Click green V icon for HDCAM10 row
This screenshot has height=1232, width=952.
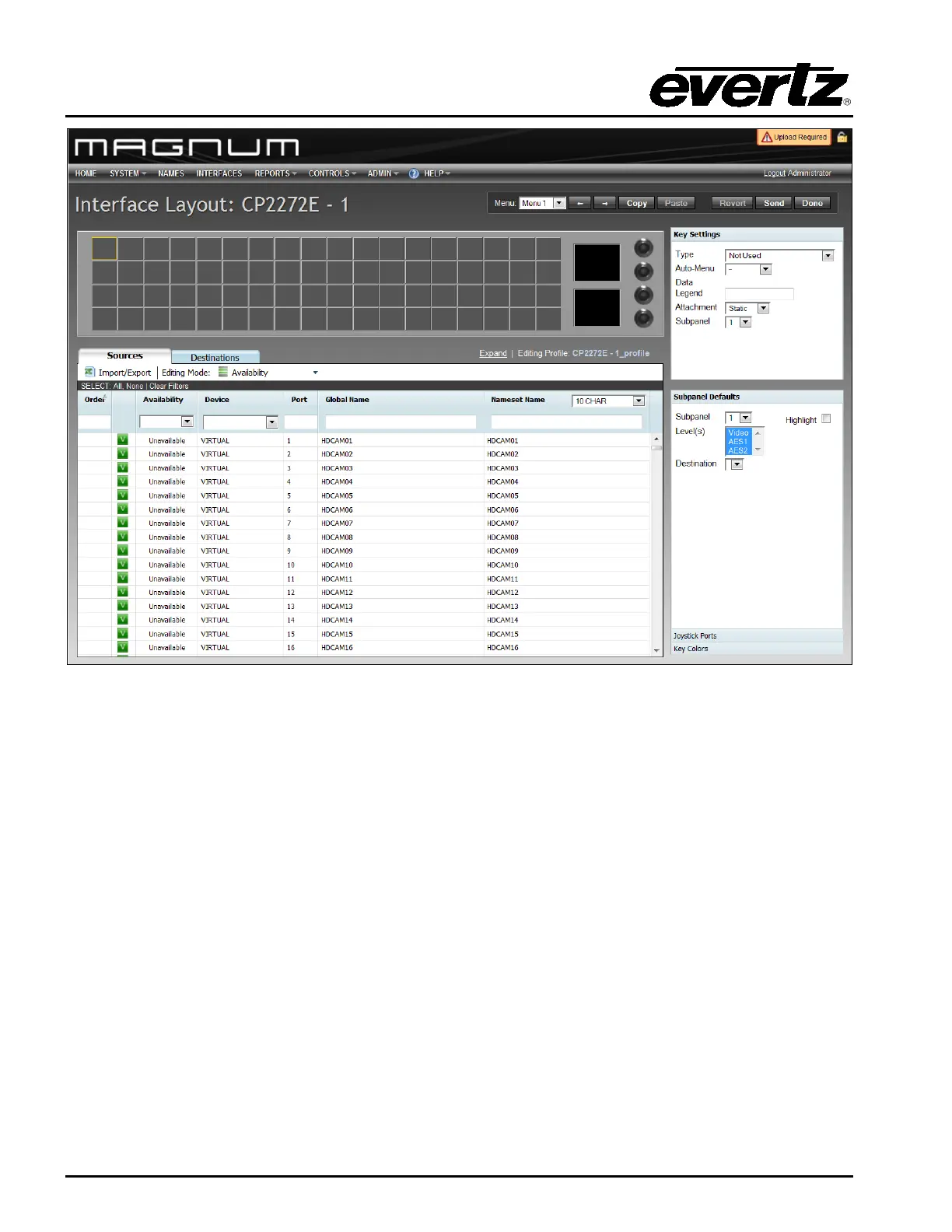(123, 564)
